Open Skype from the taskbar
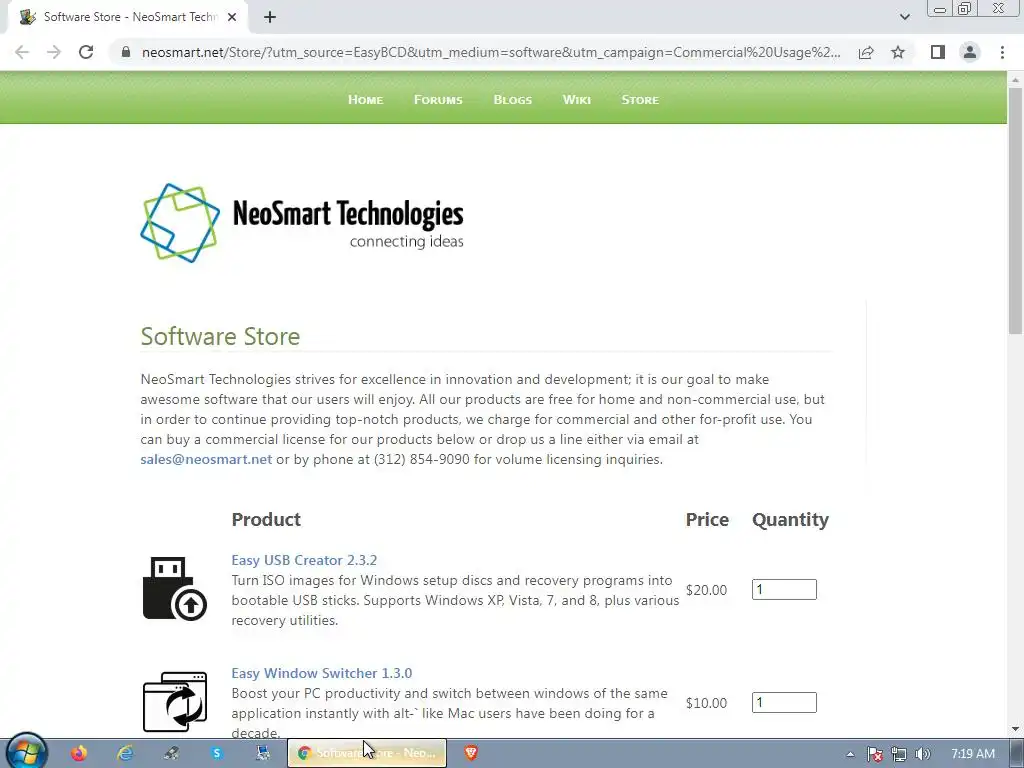 (x=217, y=753)
